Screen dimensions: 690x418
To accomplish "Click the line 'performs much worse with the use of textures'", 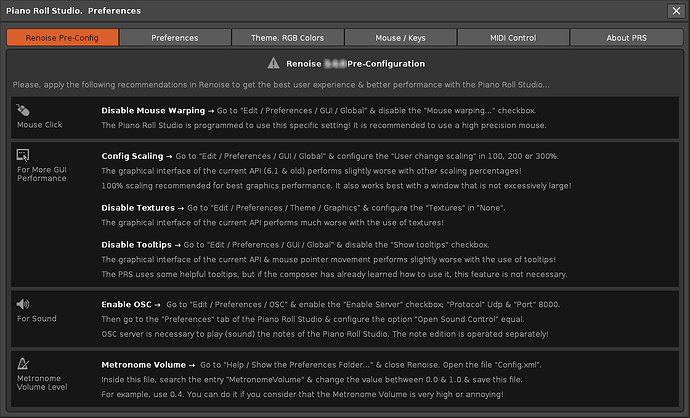I will 272,223.
